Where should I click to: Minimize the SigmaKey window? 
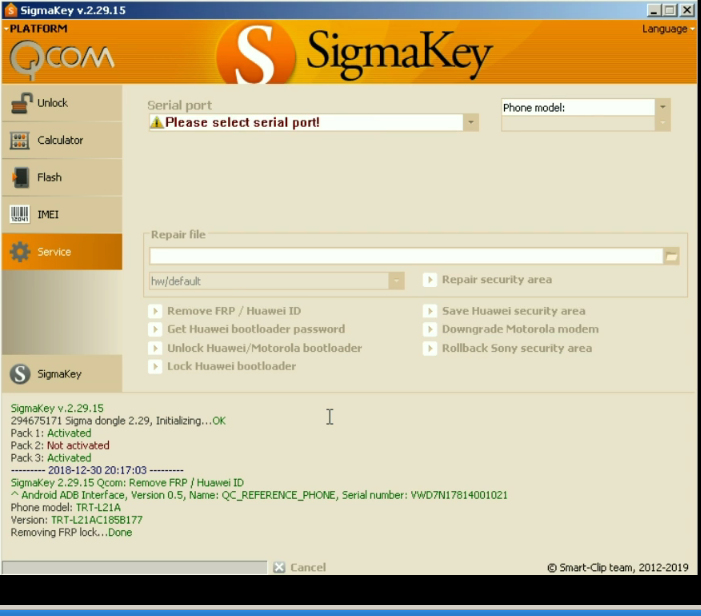tap(653, 10)
